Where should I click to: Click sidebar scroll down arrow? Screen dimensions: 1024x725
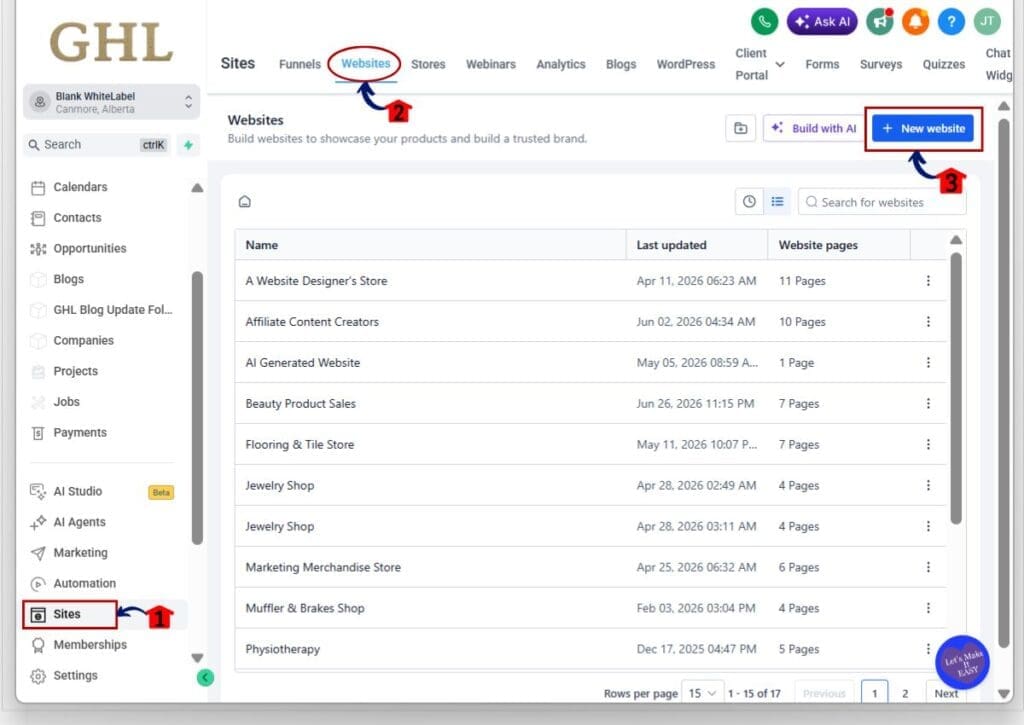click(197, 658)
